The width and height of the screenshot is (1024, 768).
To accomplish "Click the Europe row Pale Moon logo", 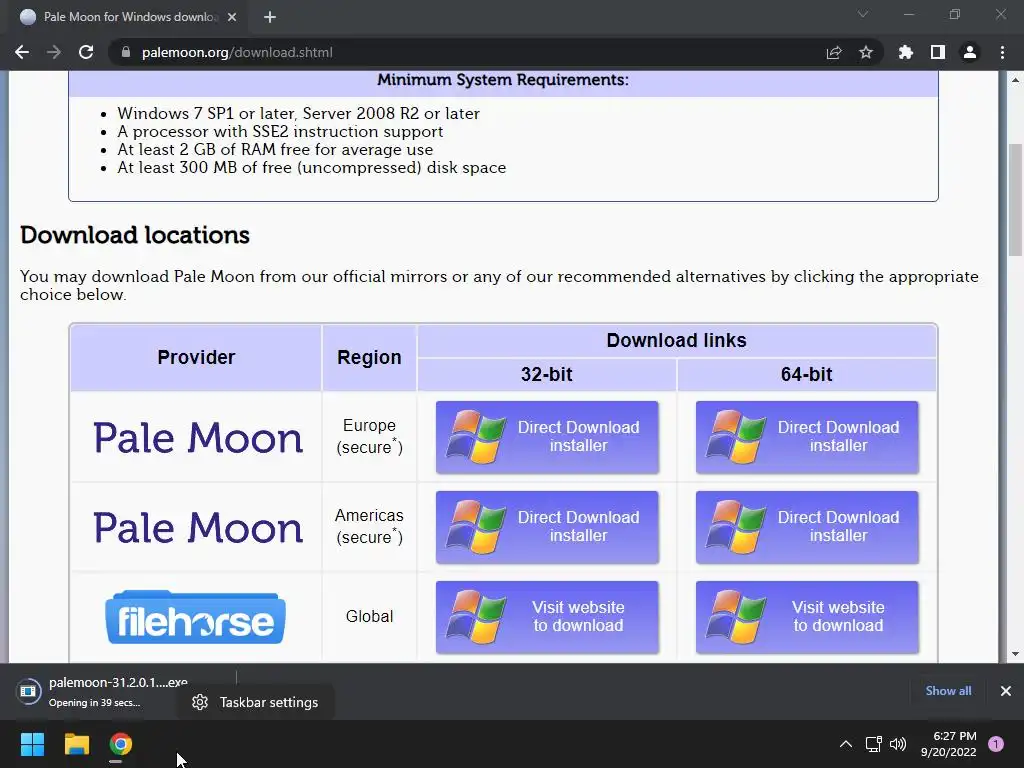I will [198, 438].
